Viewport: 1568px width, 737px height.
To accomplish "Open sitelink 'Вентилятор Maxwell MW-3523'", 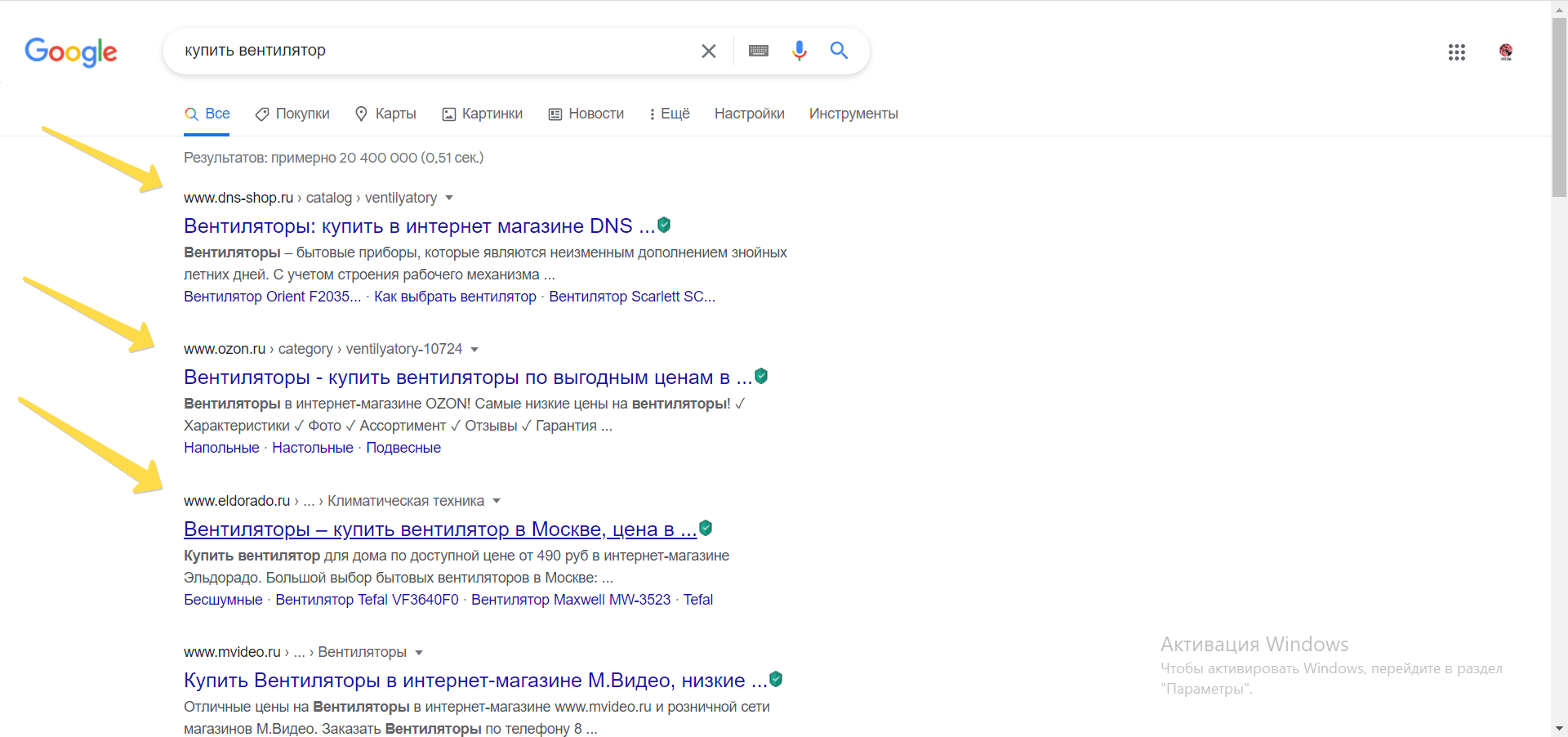I will pyautogui.click(x=571, y=600).
